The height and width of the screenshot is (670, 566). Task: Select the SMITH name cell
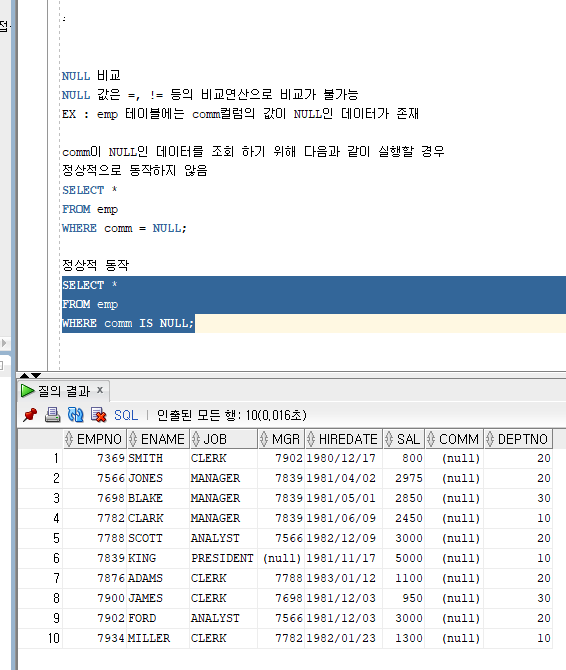point(158,458)
